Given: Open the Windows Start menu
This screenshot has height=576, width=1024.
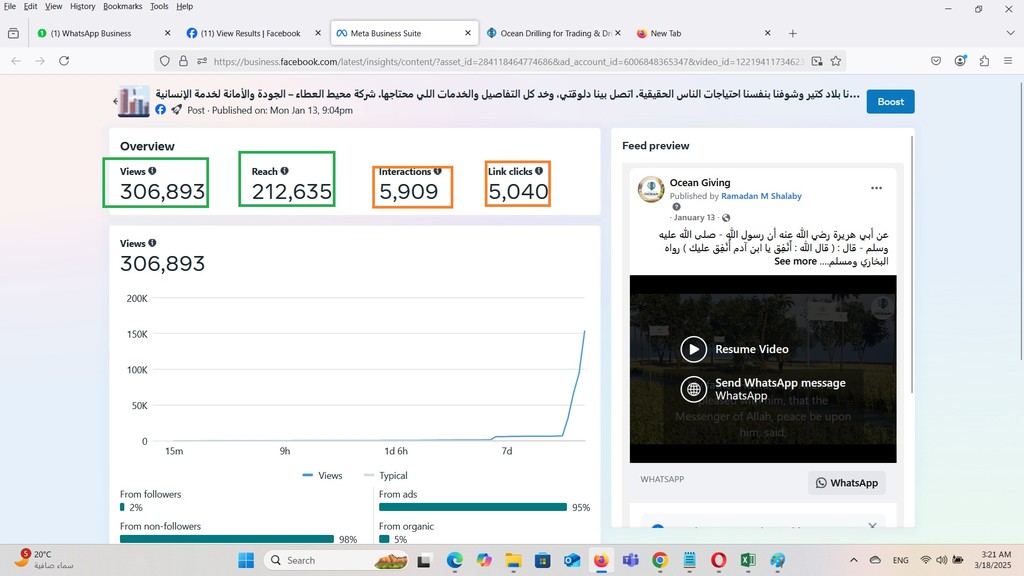Looking at the screenshot, I should coord(246,560).
